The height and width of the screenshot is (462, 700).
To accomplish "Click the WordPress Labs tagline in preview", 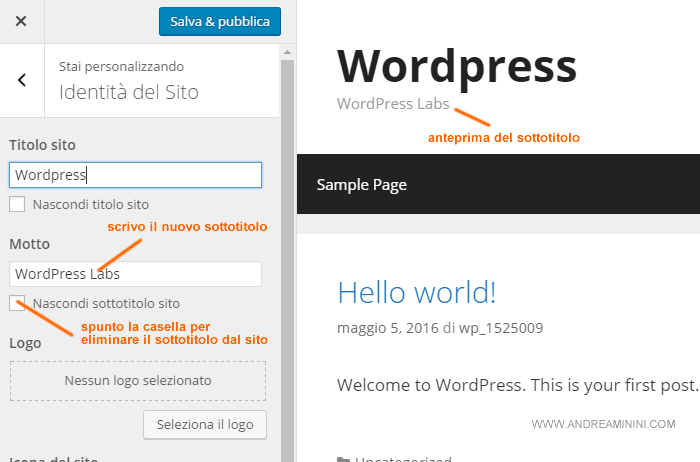I will click(393, 104).
